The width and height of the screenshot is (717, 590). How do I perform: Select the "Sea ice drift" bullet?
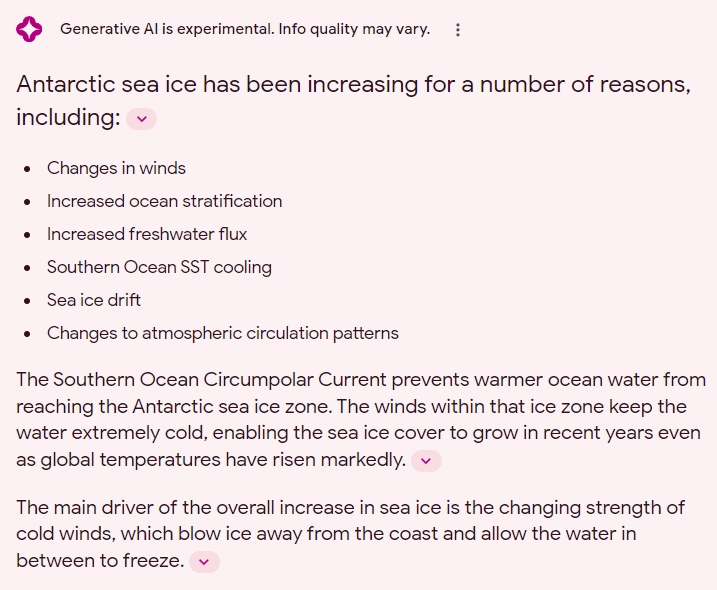coord(94,300)
